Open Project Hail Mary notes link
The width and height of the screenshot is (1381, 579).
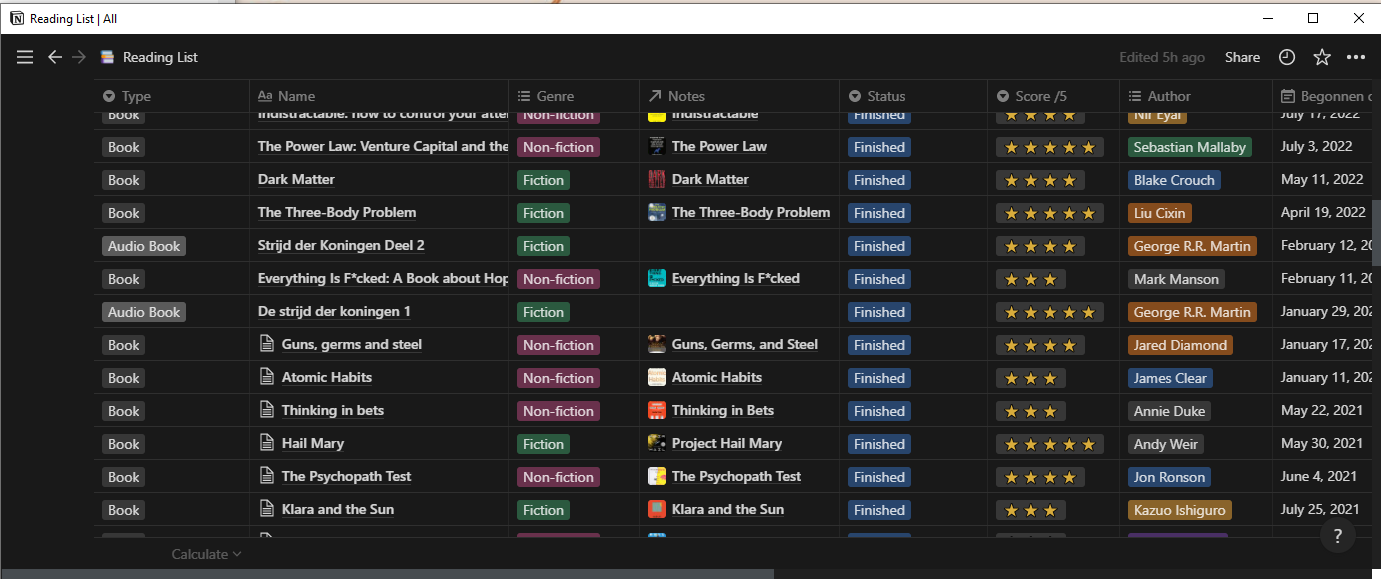[727, 443]
